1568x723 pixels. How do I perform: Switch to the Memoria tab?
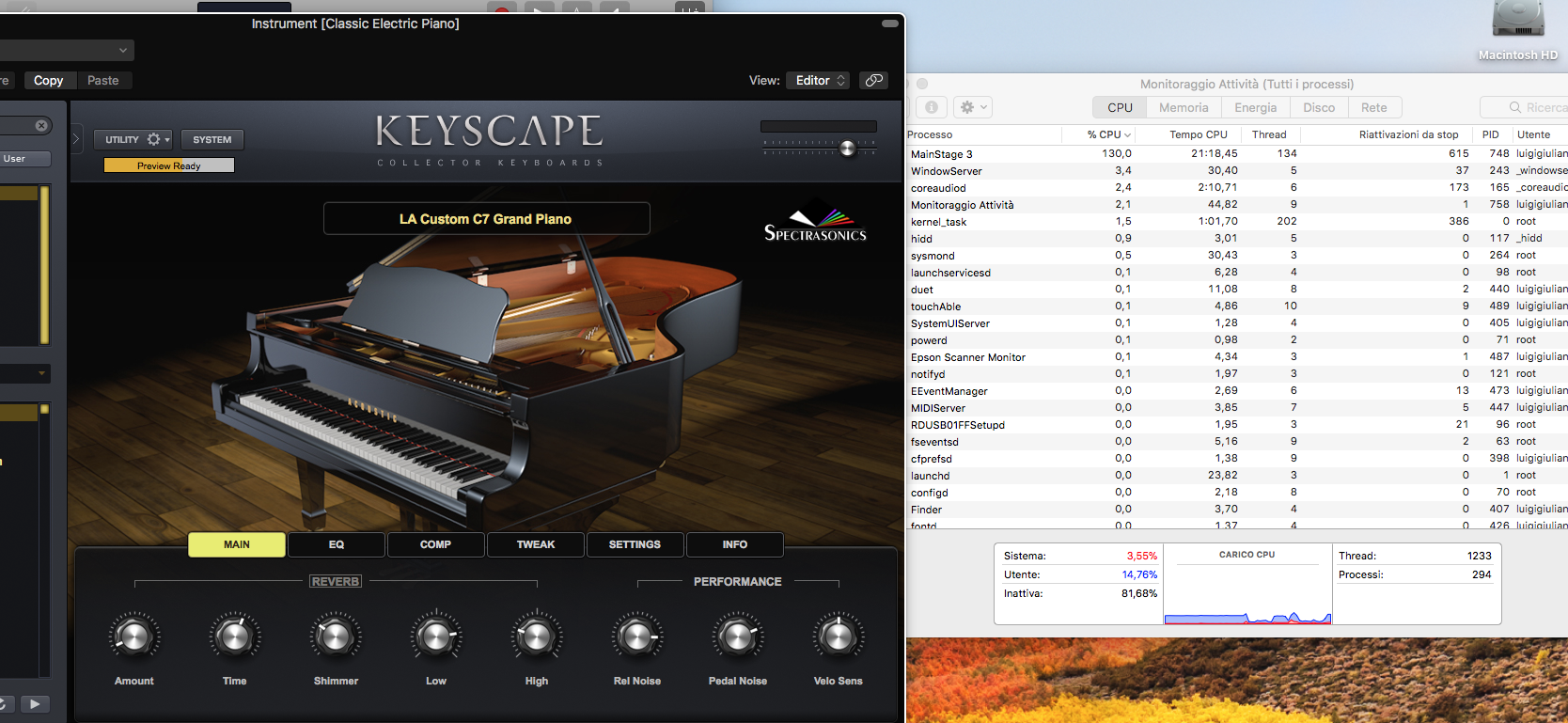click(x=1184, y=107)
